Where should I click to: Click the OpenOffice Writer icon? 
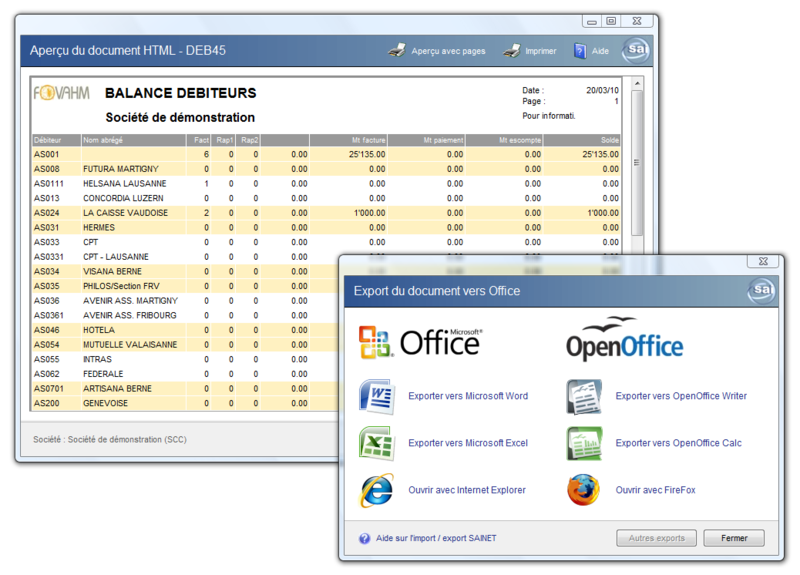tap(584, 396)
